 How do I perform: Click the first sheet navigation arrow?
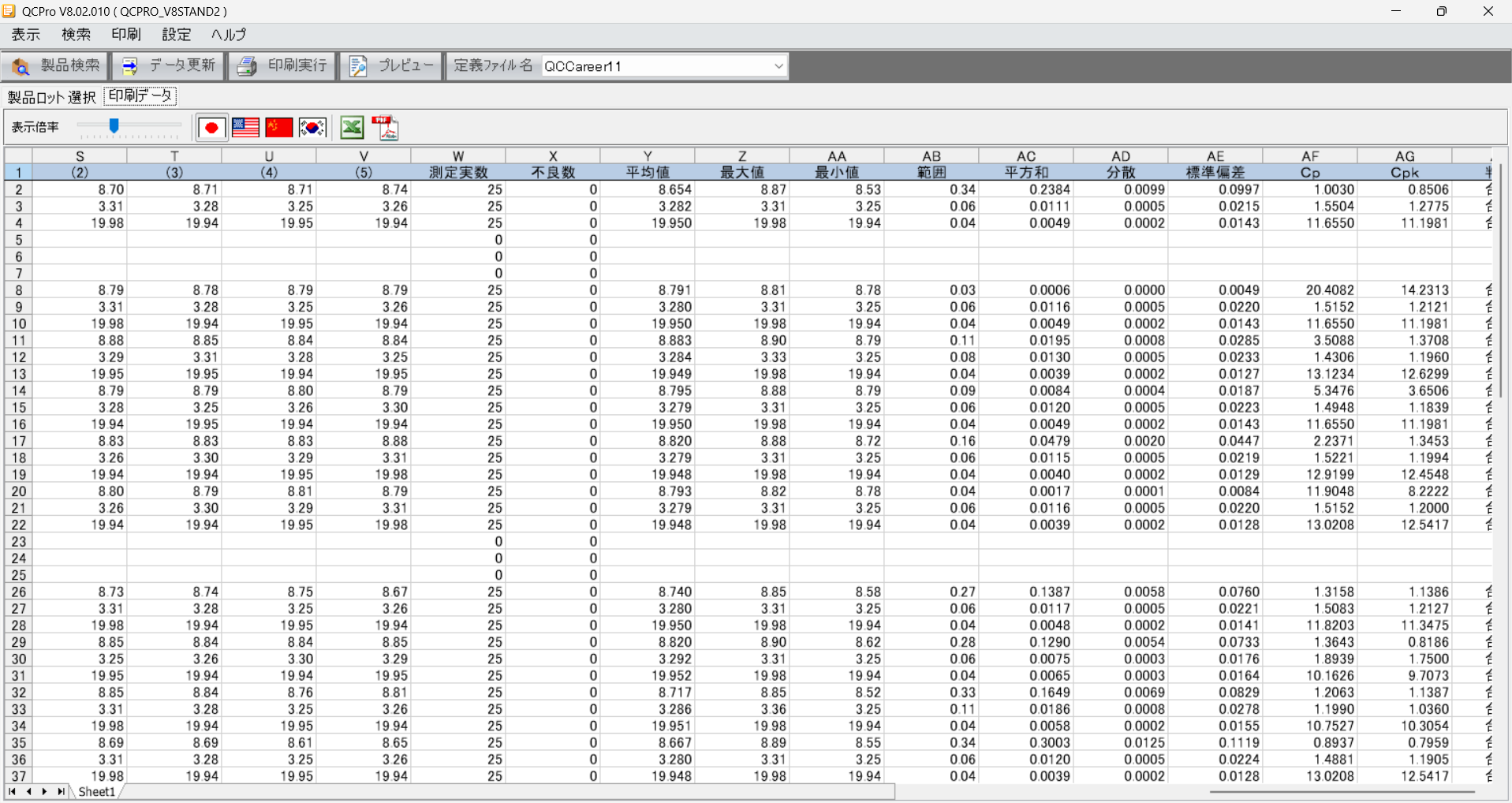point(12,792)
